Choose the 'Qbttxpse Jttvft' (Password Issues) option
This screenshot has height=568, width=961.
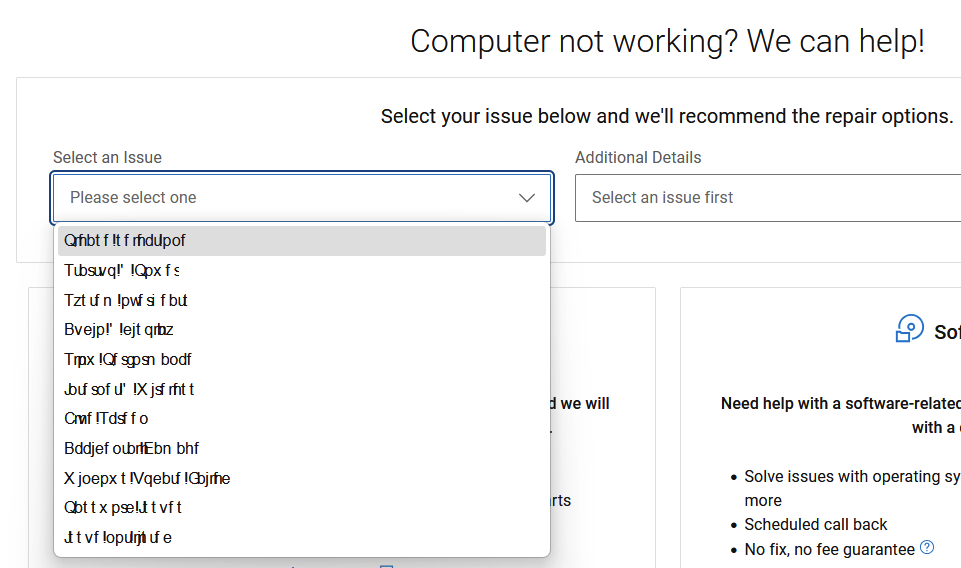coord(301,508)
